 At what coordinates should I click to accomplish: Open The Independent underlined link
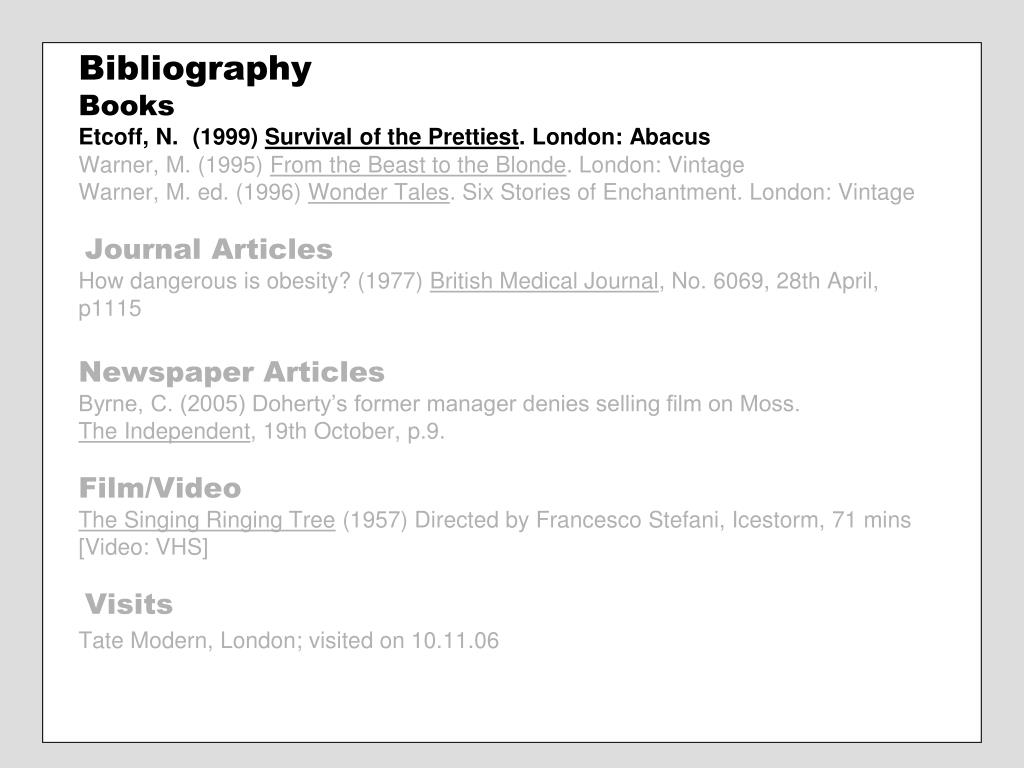point(165,432)
